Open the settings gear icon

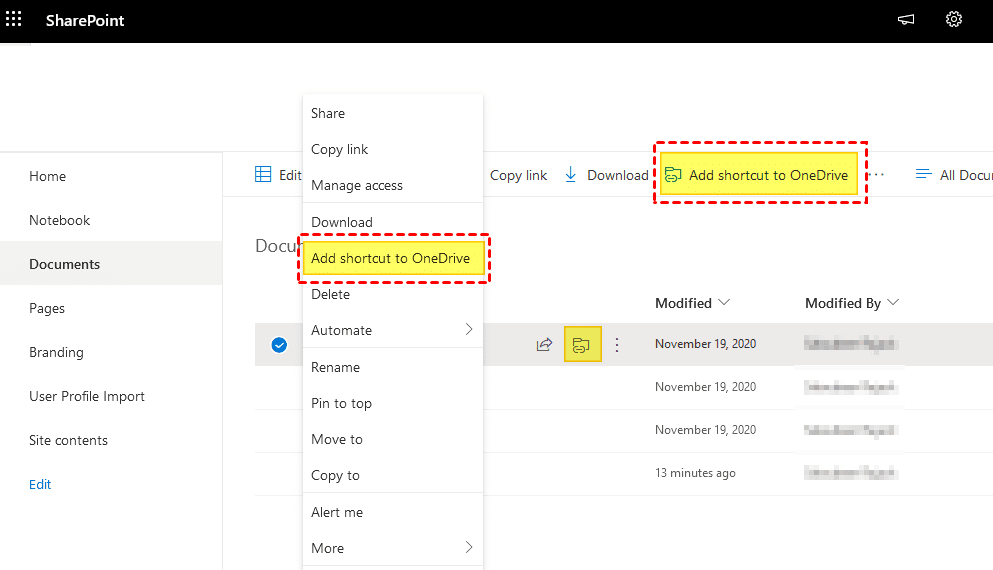(x=953, y=20)
